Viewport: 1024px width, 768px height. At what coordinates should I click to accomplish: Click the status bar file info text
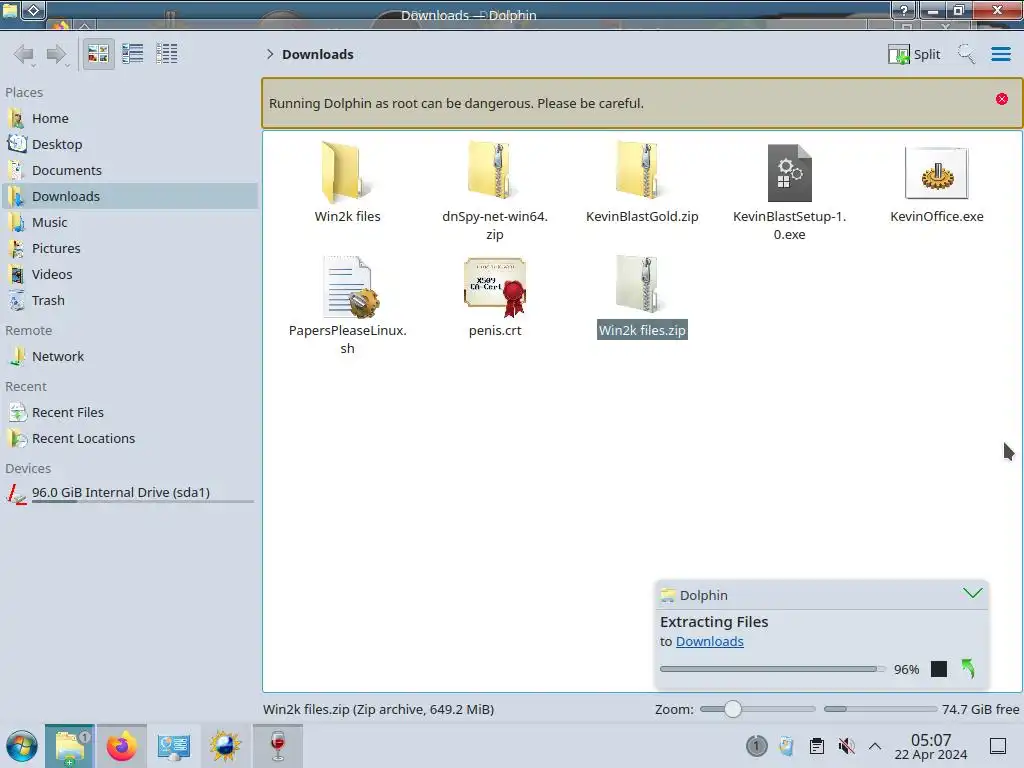378,709
